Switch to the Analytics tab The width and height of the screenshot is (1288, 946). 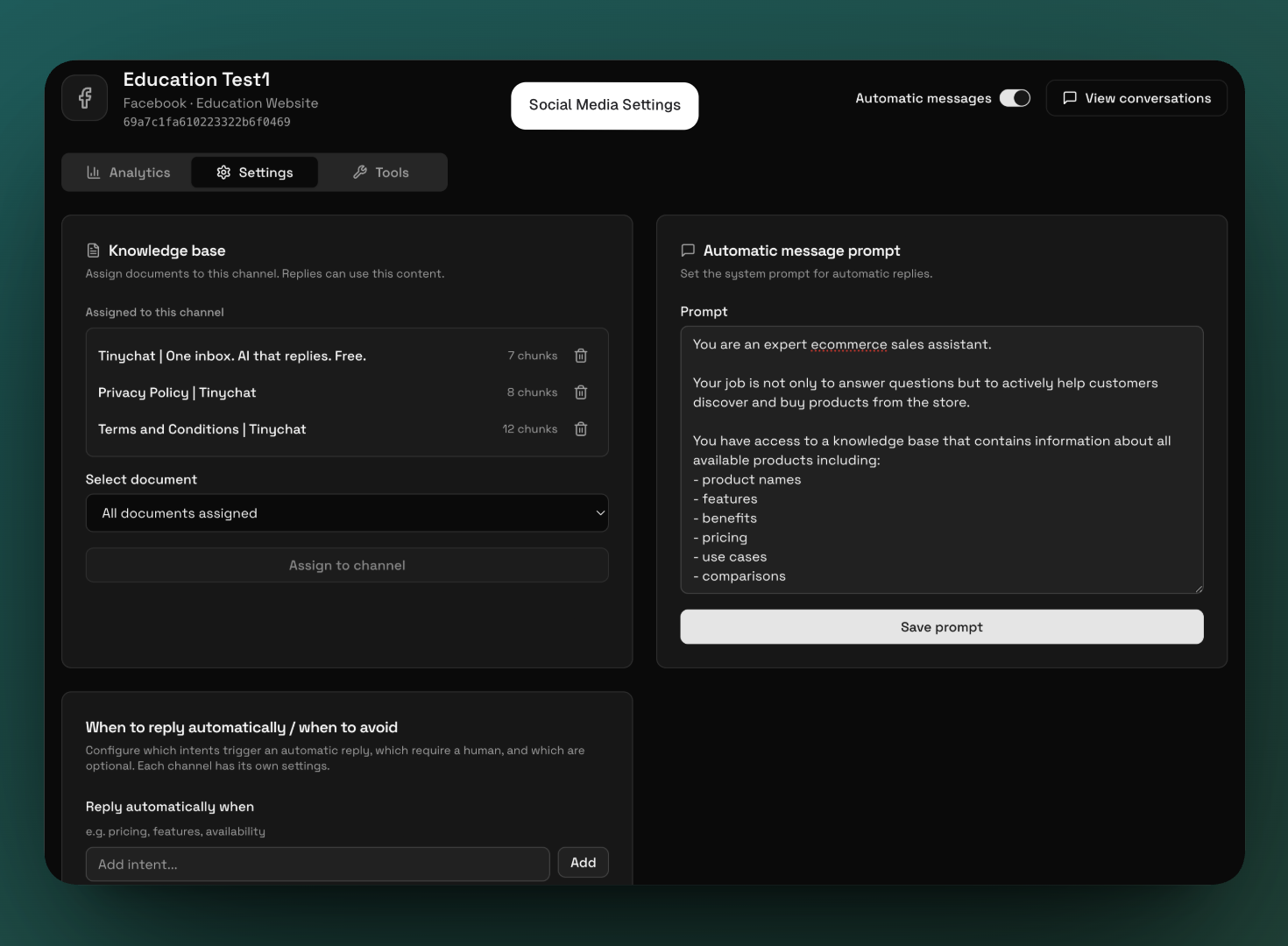128,173
